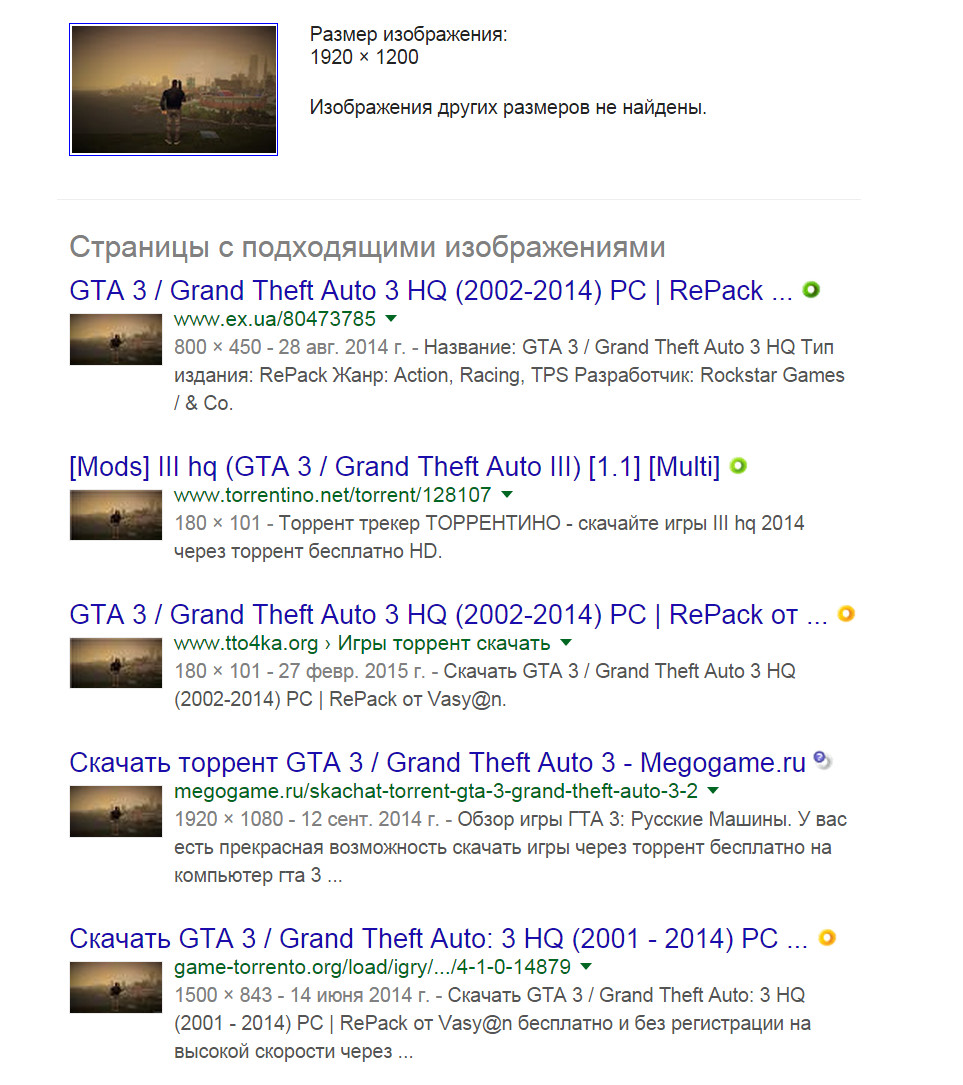Click yellow rating icon beside tto4ka result

click(x=846, y=614)
